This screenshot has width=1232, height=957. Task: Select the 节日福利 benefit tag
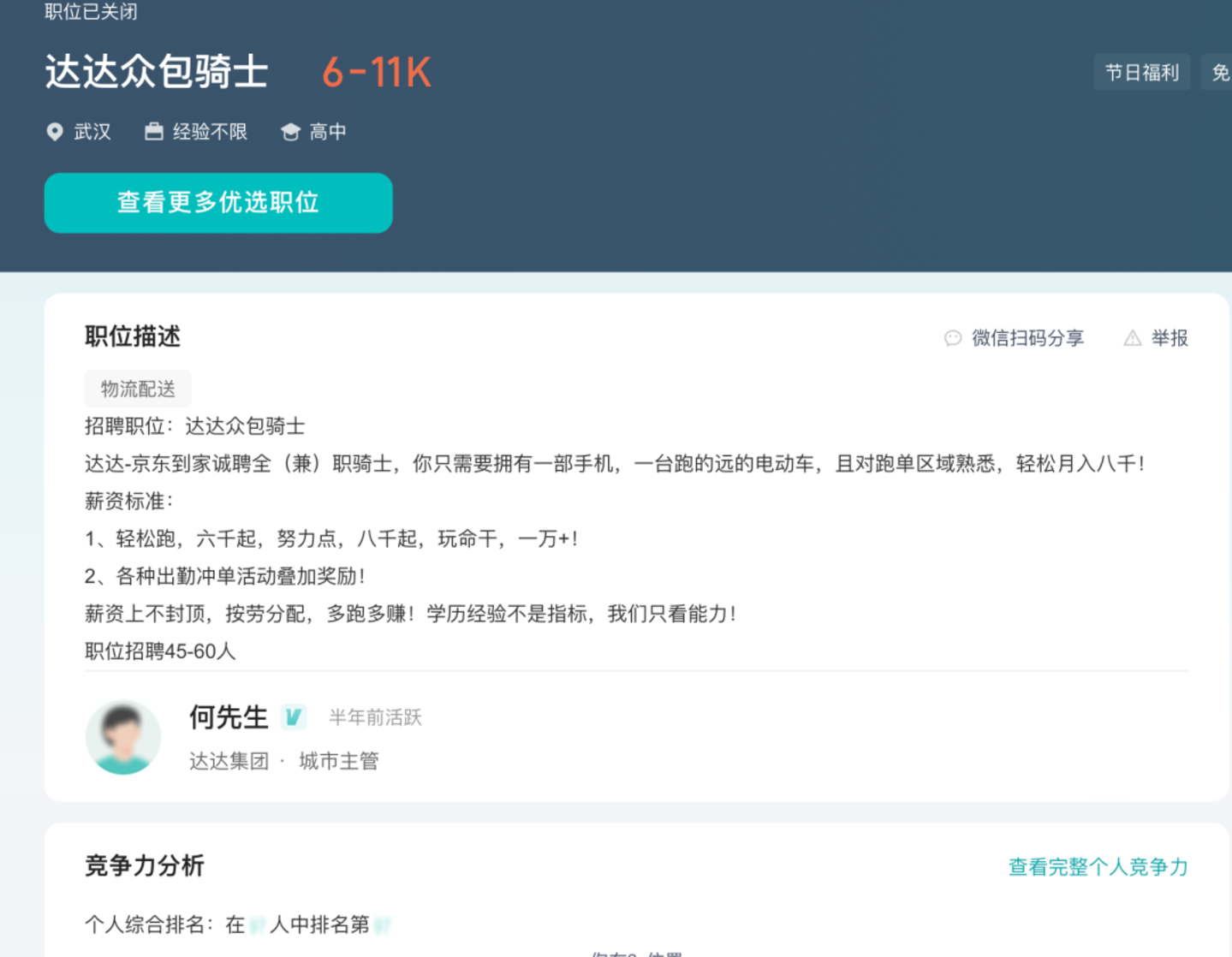(1141, 73)
